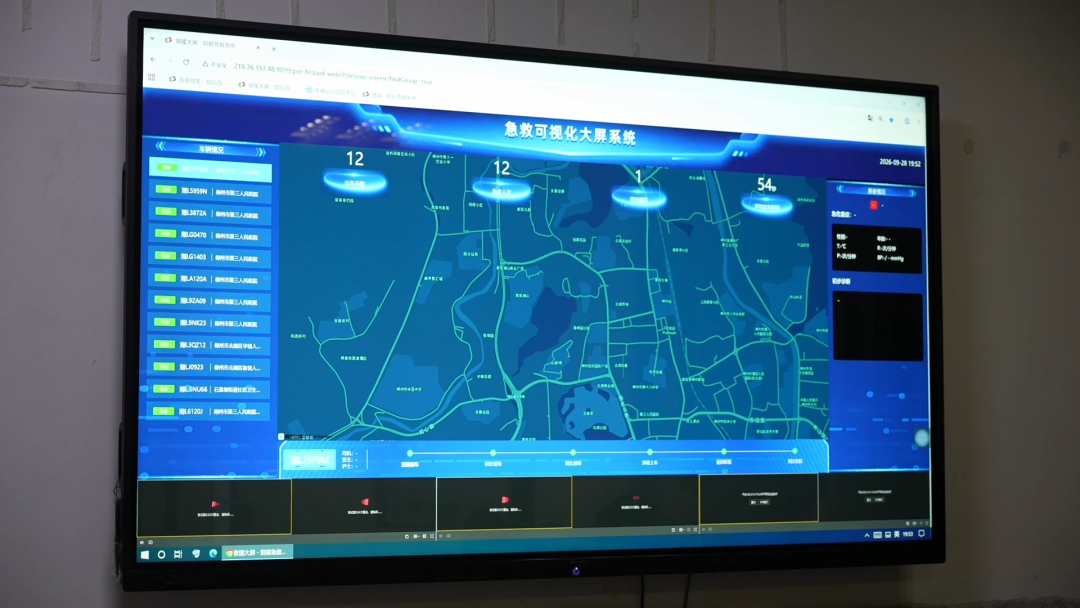Image resolution: width=1080 pixels, height=608 pixels.
Task: Reload the page with the refresh icon
Action: (186, 62)
